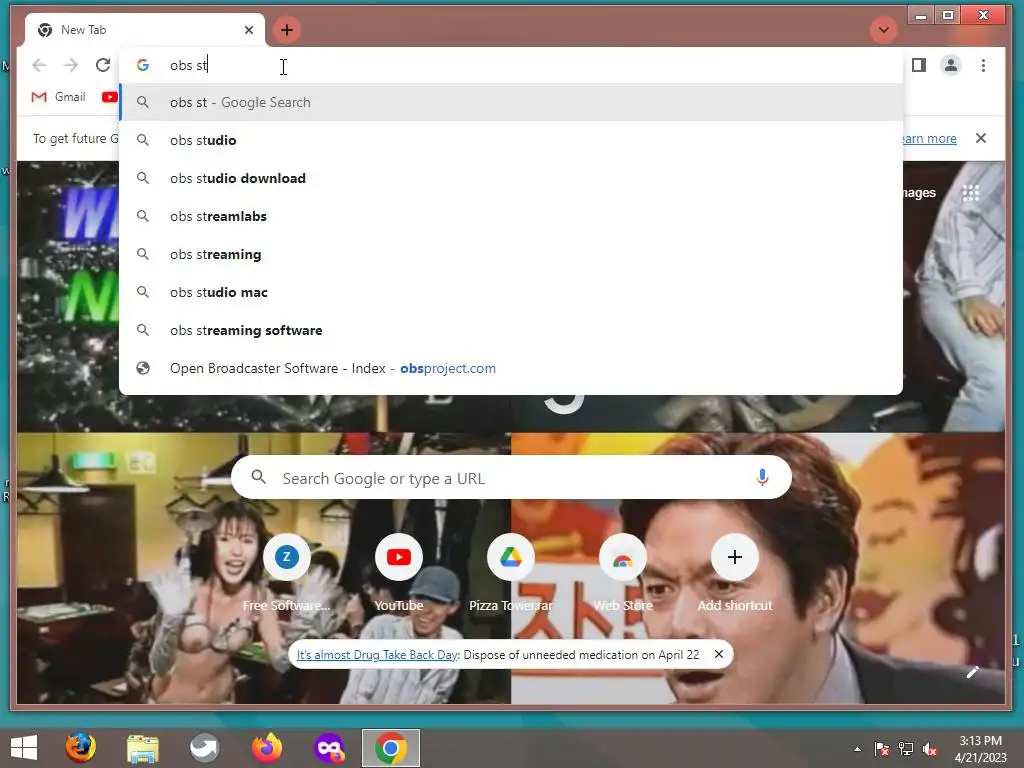The image size is (1024, 768).
Task: Choose the 'obs studio download' suggestion
Action: [511, 178]
